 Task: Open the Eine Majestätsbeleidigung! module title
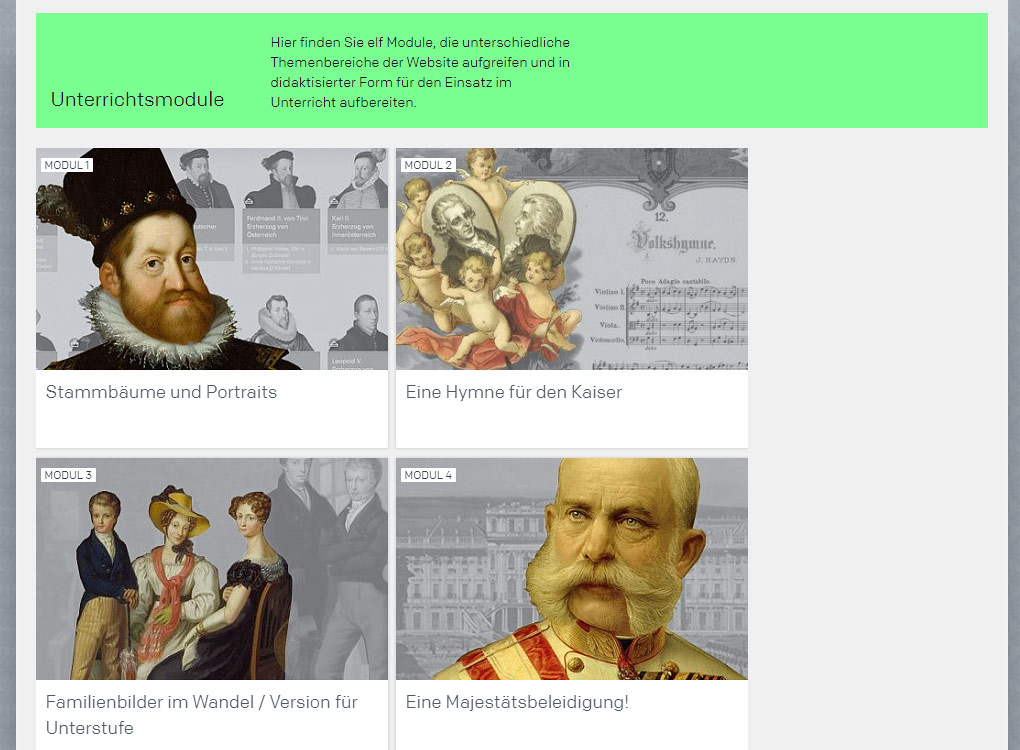point(517,703)
